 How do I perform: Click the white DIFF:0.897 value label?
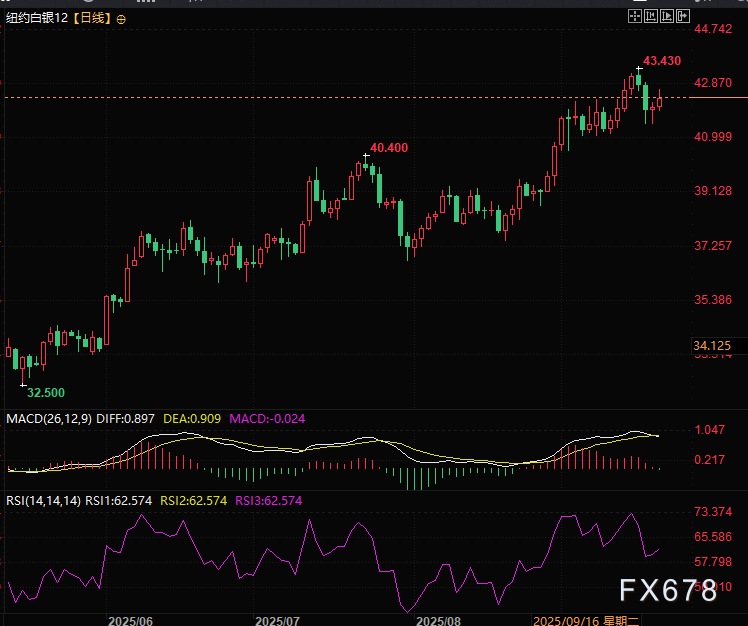126,418
